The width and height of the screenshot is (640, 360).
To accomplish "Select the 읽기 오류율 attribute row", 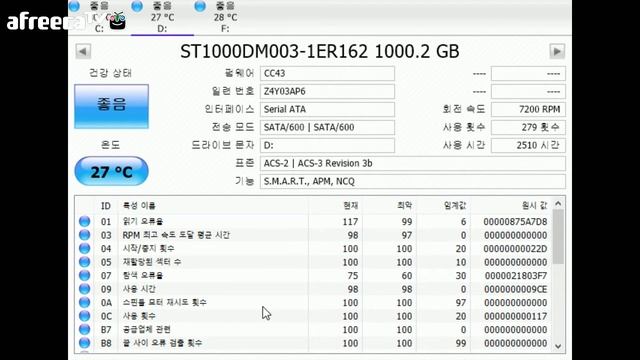I will pos(313,221).
